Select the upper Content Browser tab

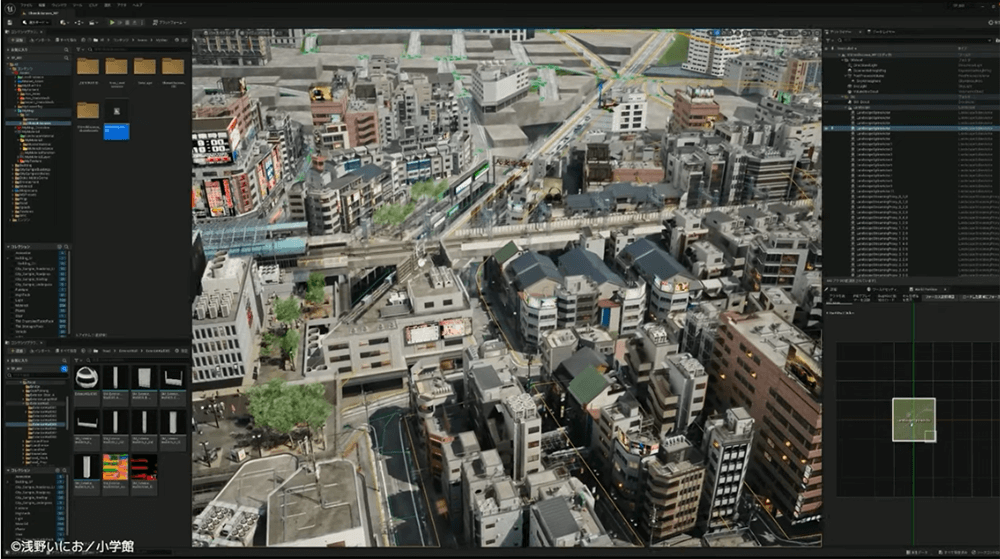click(24, 31)
